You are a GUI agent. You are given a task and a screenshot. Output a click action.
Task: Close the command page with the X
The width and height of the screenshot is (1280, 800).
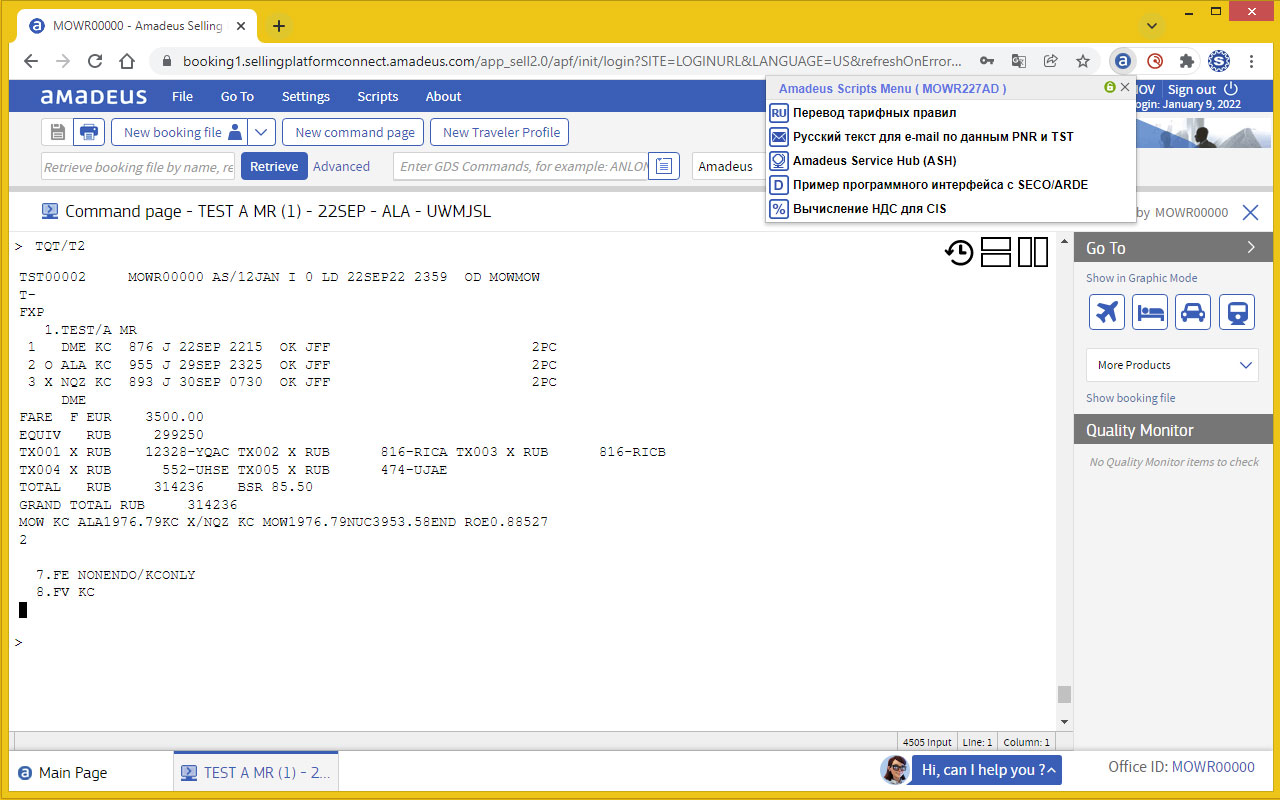tap(1250, 212)
